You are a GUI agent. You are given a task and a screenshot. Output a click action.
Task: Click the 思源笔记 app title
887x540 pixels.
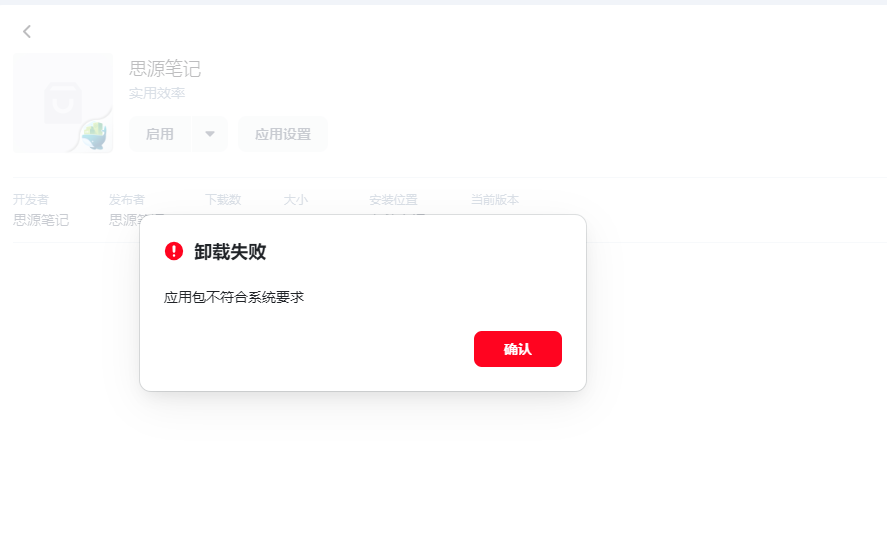coord(165,69)
